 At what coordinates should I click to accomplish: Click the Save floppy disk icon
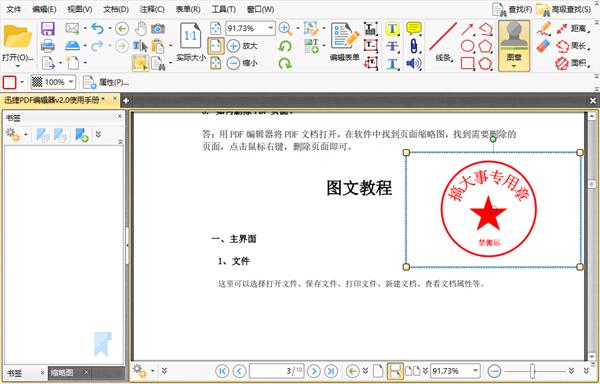click(x=48, y=29)
